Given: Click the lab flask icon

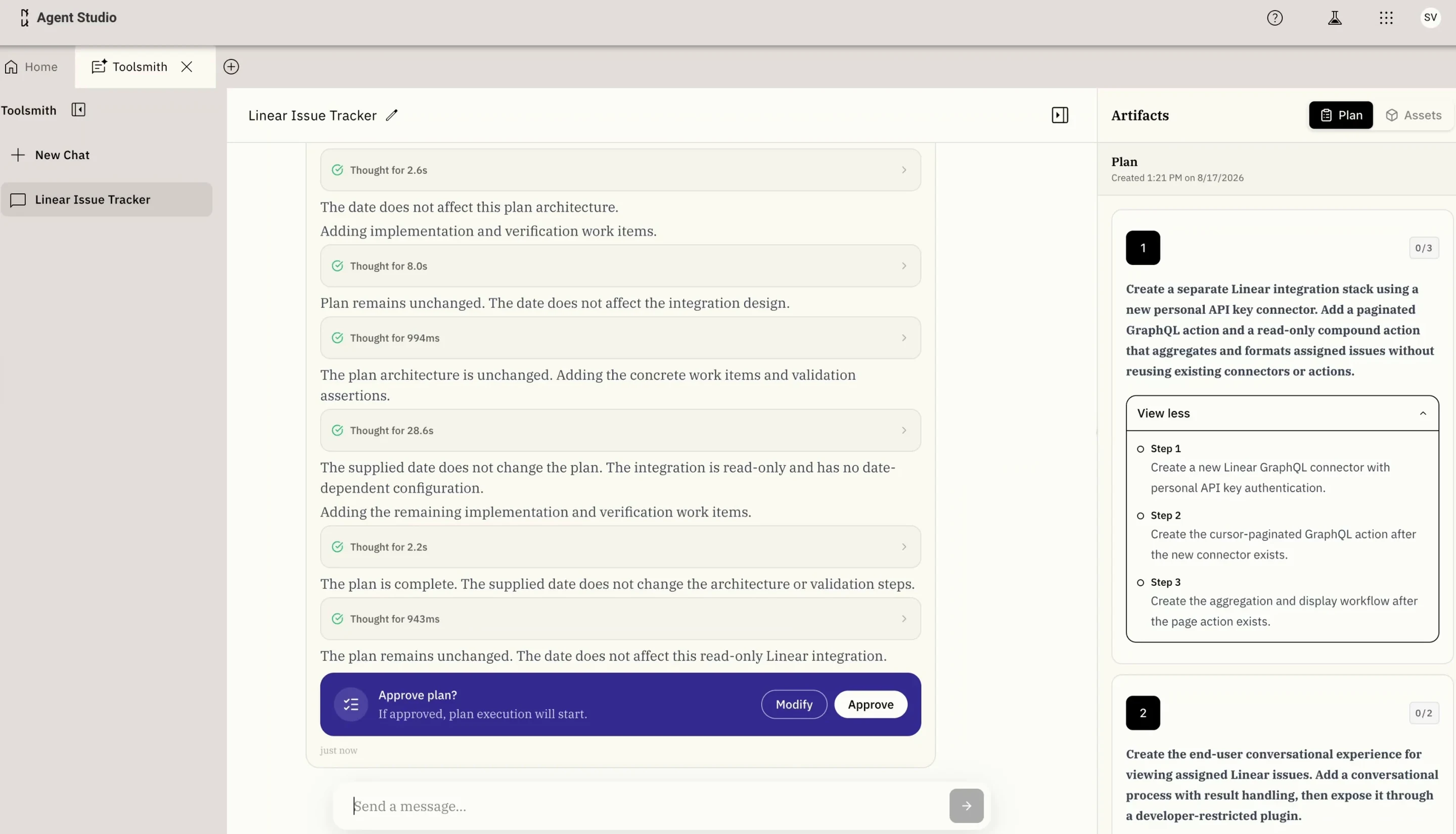Looking at the screenshot, I should (x=1335, y=18).
